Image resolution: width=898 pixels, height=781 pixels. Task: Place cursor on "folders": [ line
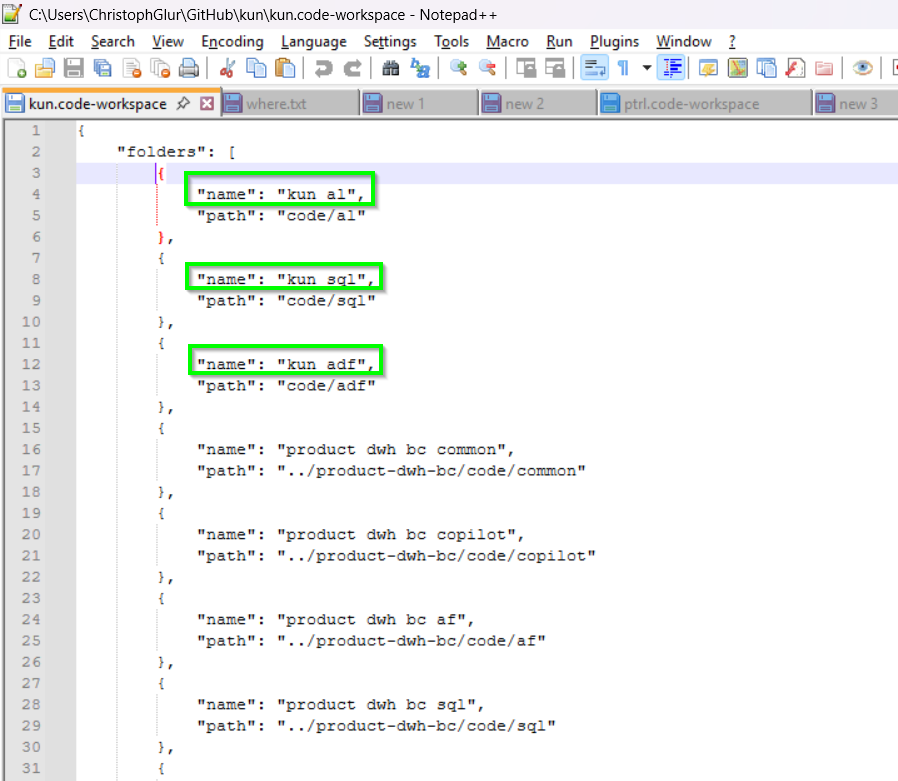pyautogui.click(x=176, y=152)
